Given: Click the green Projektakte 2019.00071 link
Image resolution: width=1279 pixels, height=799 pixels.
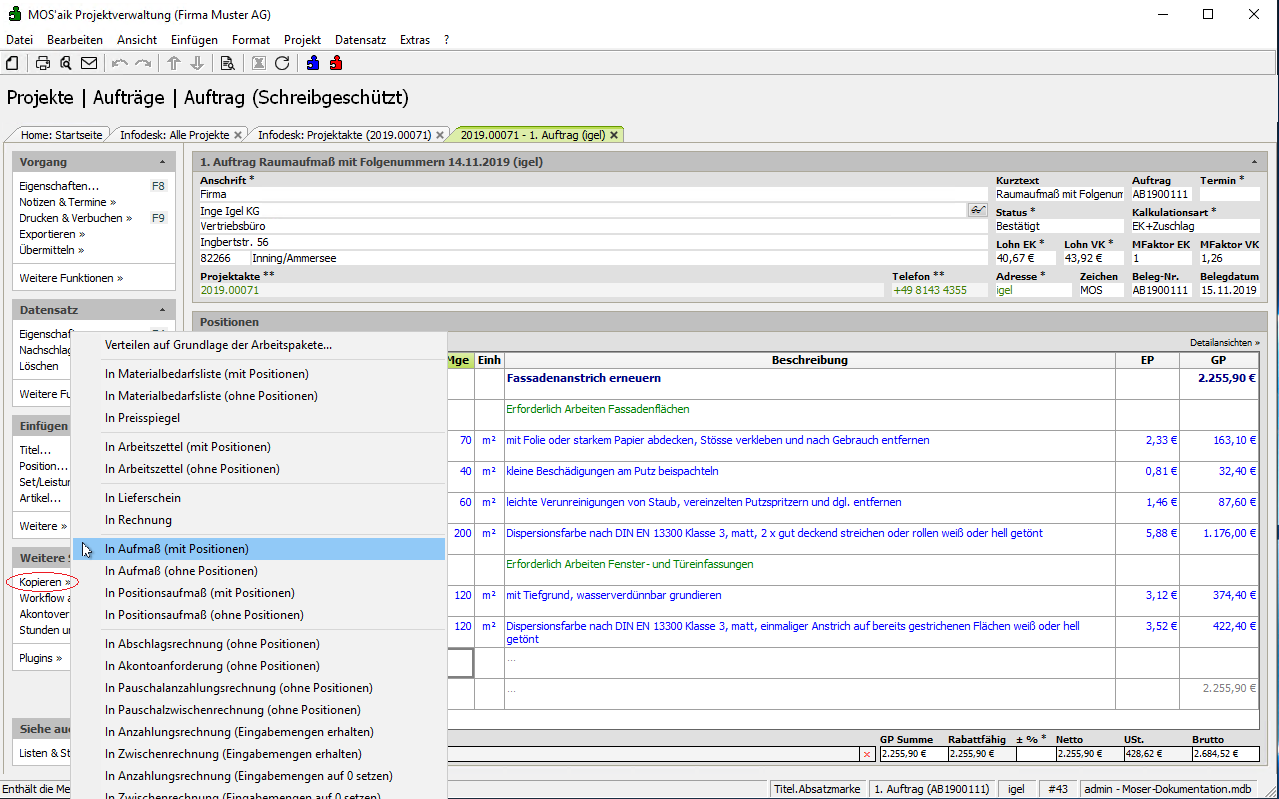Looking at the screenshot, I should [230, 290].
